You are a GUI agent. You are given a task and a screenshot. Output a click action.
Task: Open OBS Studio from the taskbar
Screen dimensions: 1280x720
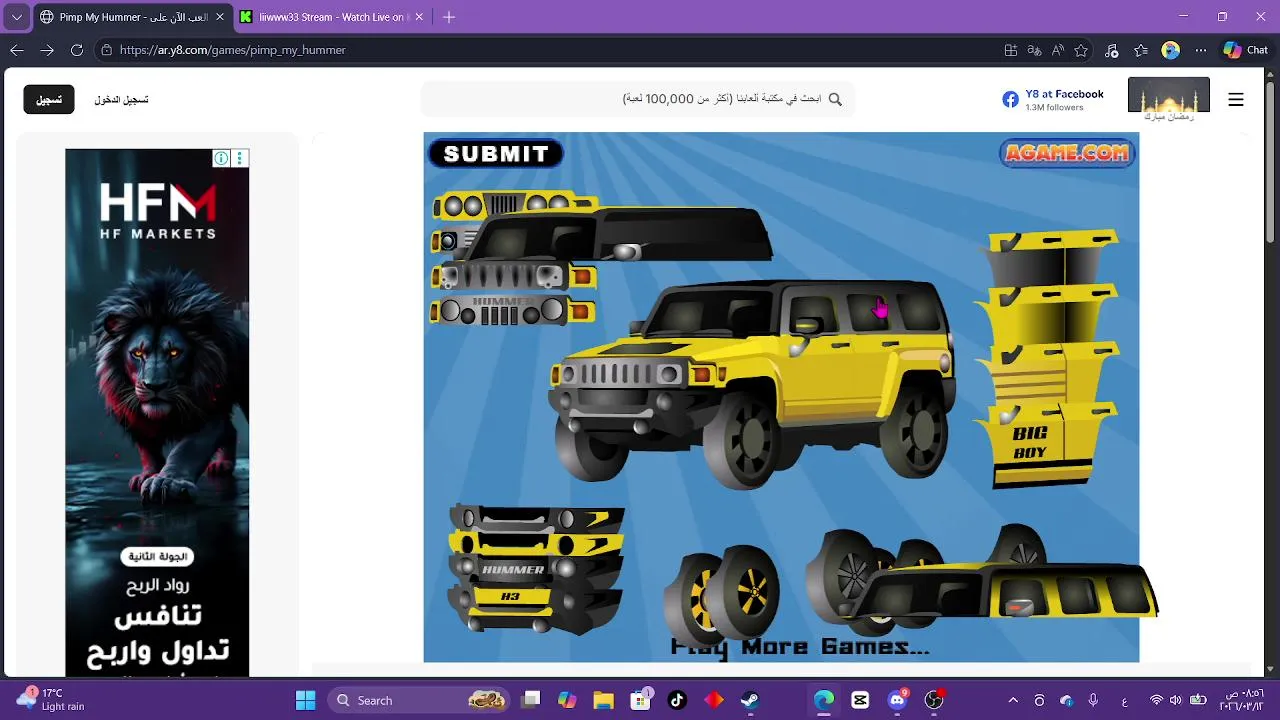click(x=934, y=700)
